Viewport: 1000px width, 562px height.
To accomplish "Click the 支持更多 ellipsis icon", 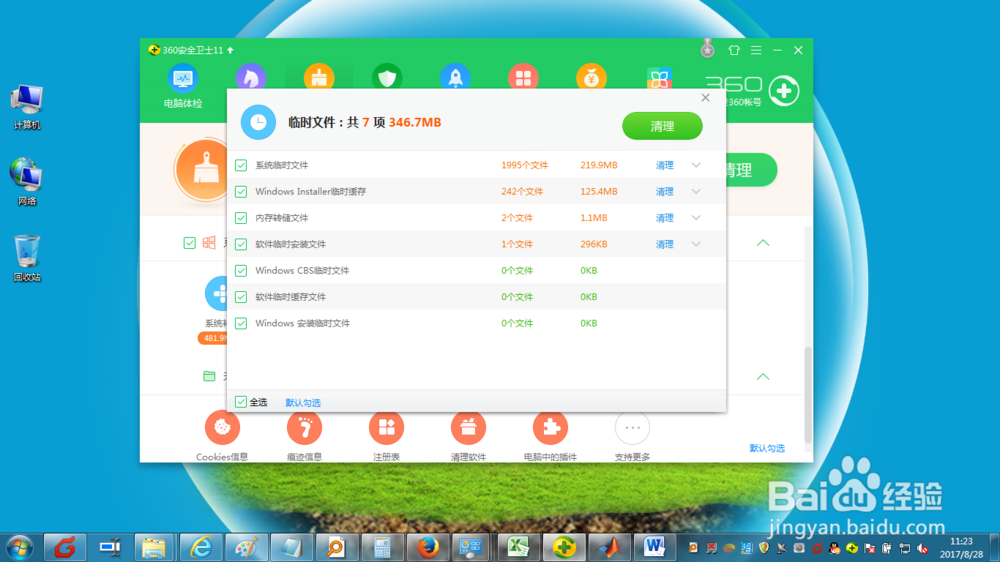I will [632, 427].
